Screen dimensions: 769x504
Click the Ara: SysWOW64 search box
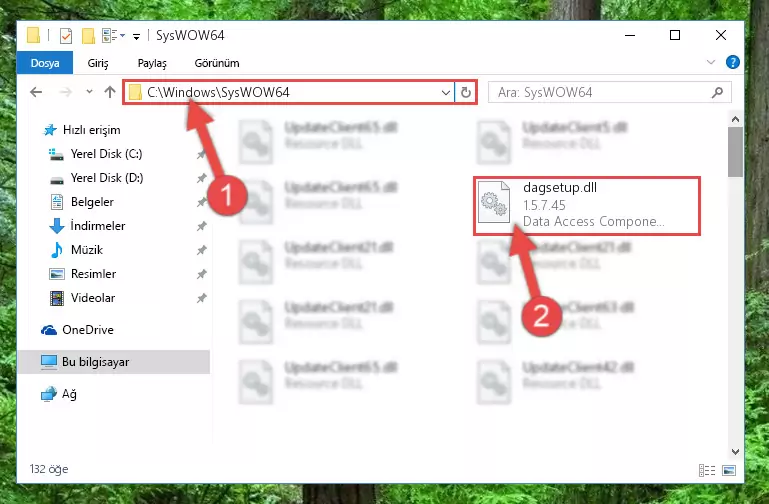(610, 92)
